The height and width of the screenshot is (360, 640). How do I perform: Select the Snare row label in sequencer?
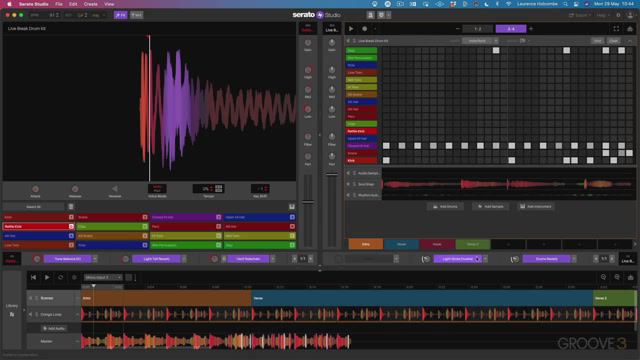point(362,153)
